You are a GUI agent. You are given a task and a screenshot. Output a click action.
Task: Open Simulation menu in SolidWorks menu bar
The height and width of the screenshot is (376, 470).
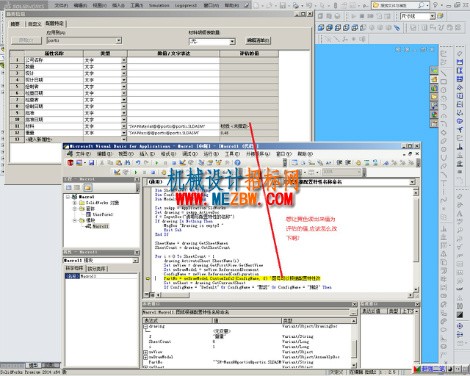point(159,5)
